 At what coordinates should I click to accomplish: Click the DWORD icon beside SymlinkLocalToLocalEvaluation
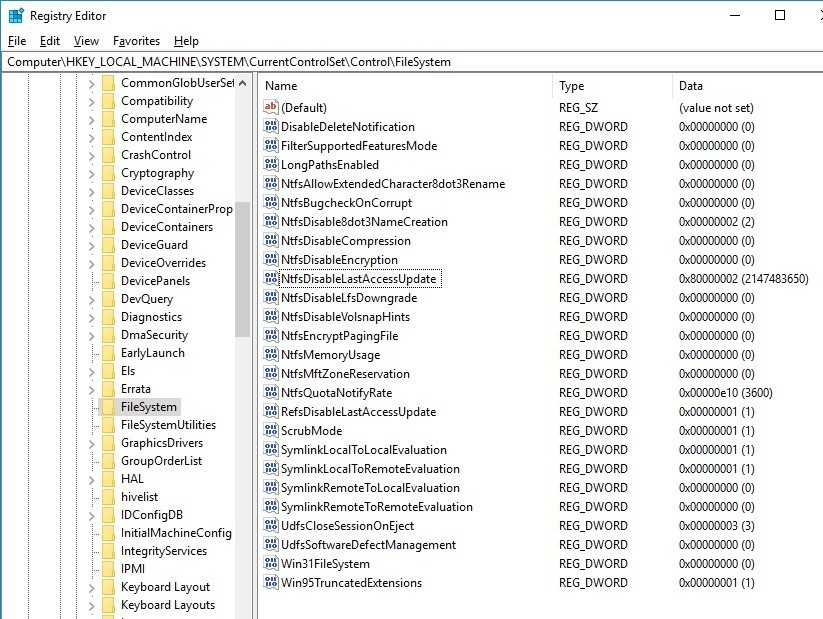click(x=271, y=449)
